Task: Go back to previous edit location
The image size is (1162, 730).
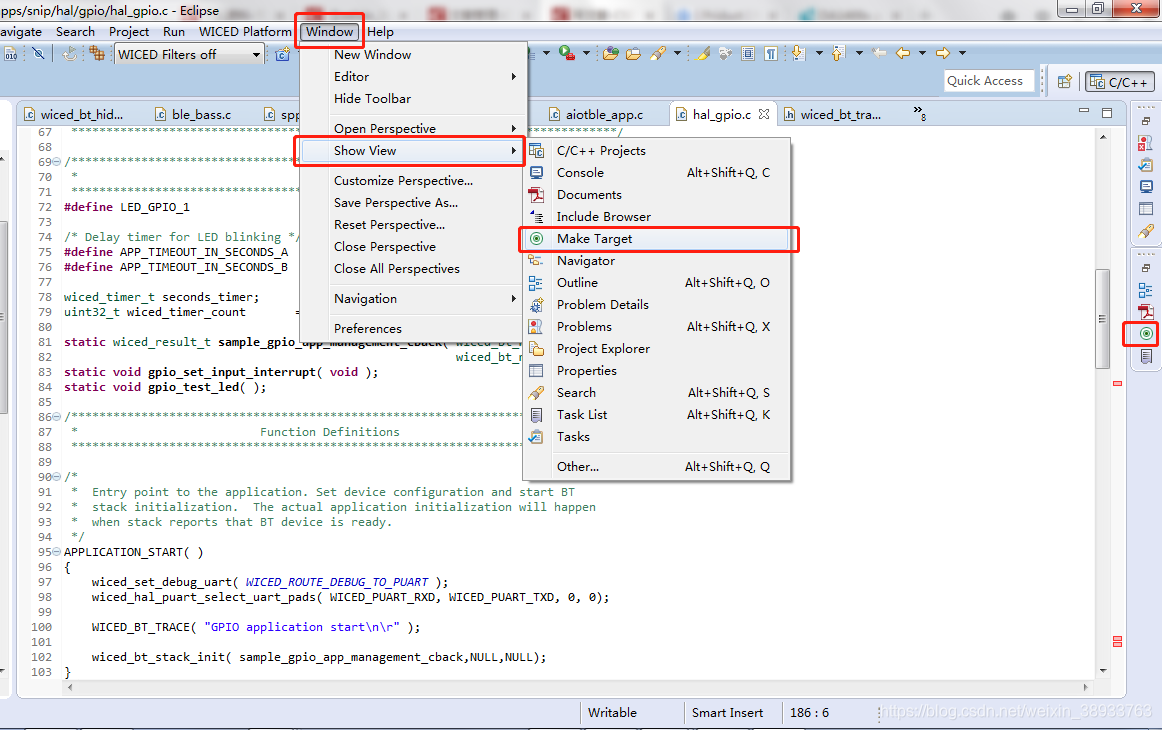Action: [x=879, y=53]
